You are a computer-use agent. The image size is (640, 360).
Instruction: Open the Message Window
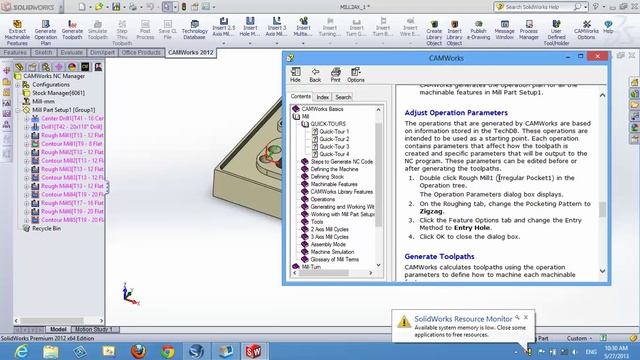tap(504, 30)
